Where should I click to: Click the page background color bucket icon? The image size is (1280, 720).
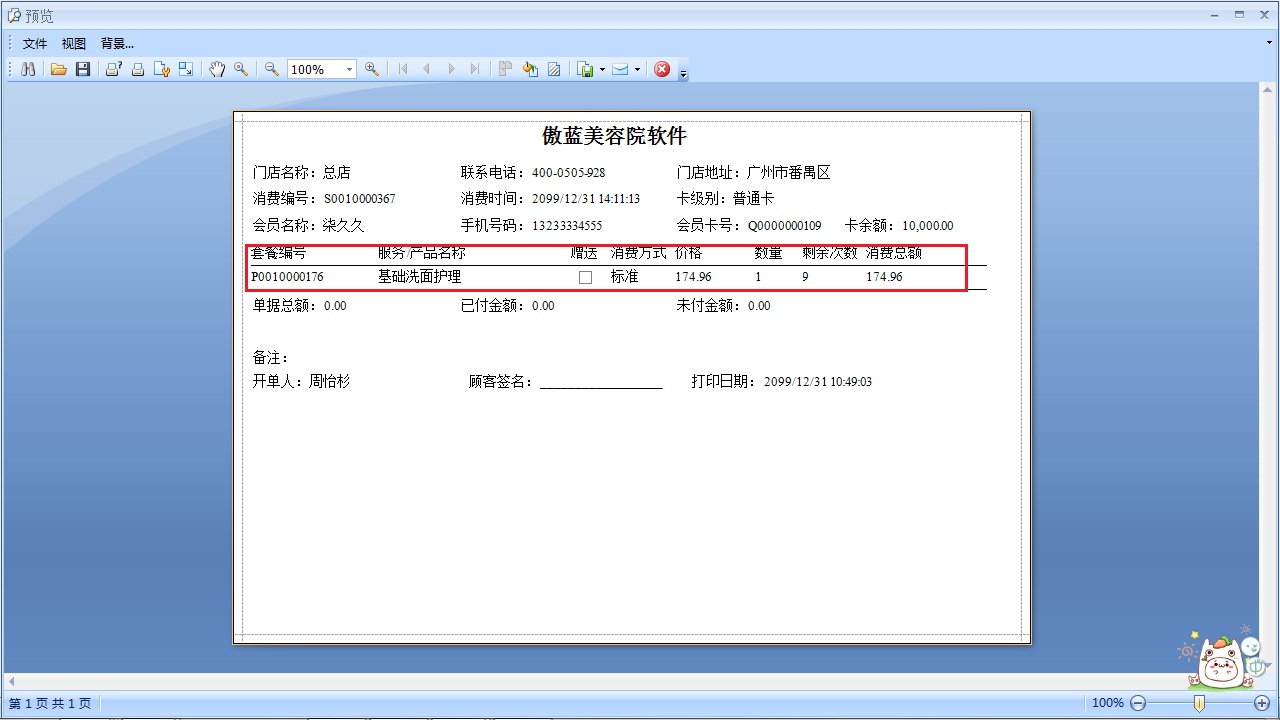(530, 69)
